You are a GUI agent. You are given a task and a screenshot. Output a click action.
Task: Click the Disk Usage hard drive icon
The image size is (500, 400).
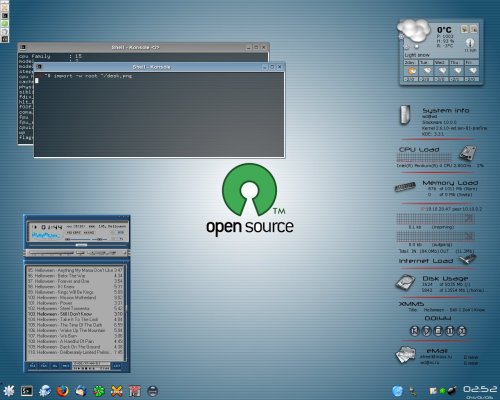coord(405,282)
